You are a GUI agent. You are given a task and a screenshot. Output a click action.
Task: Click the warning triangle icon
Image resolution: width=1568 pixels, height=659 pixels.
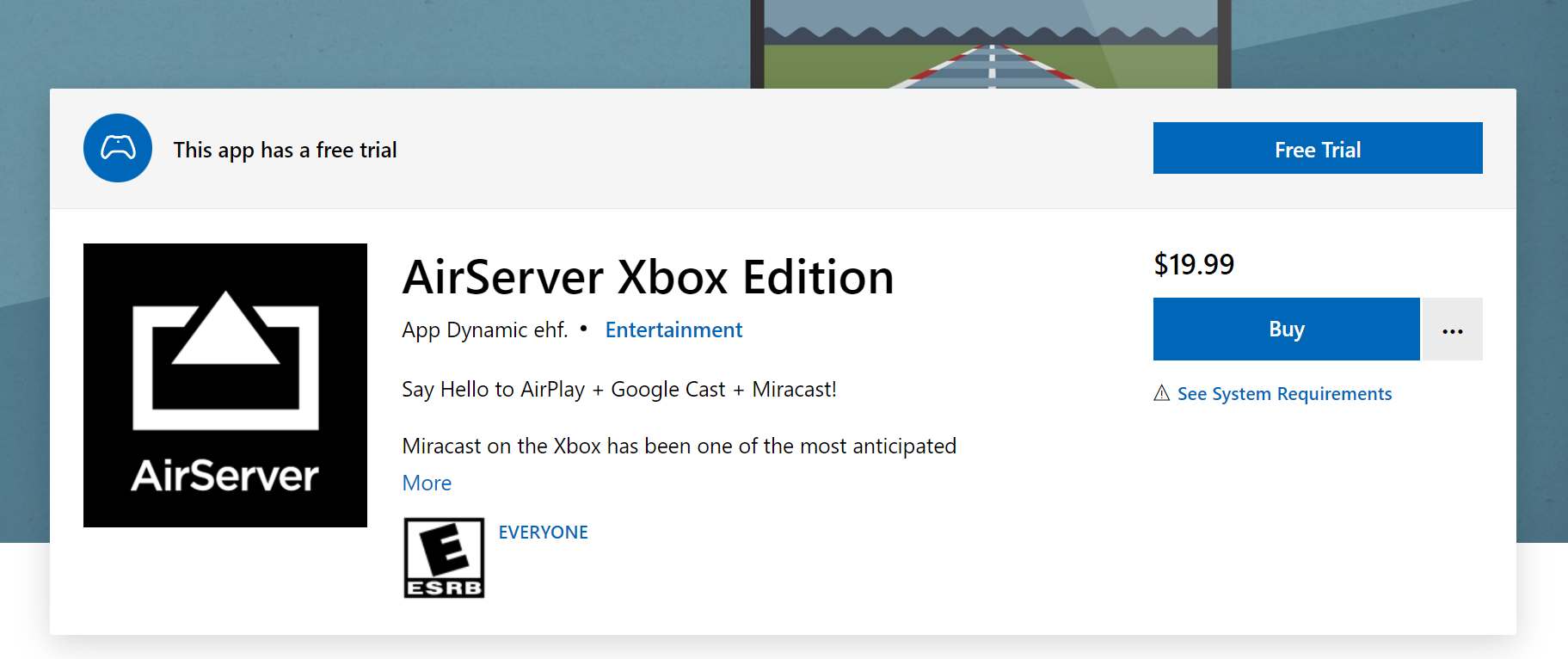pos(1161,393)
